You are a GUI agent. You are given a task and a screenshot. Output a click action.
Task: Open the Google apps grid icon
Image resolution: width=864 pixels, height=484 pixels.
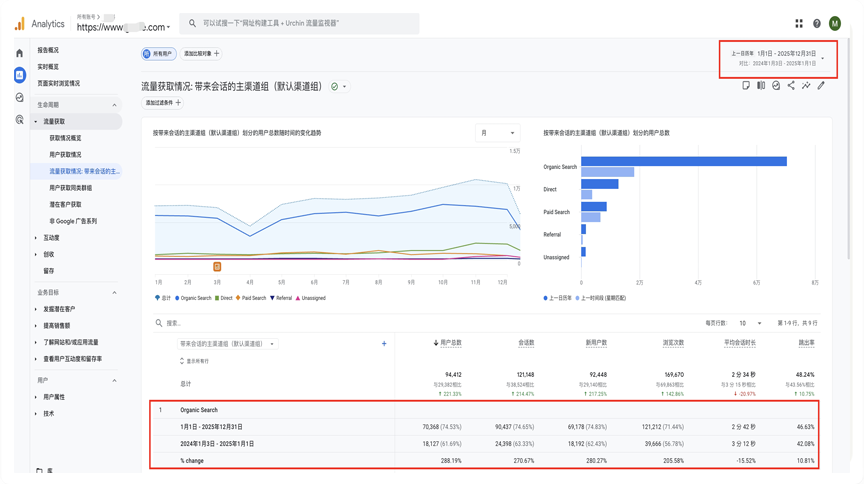point(799,23)
